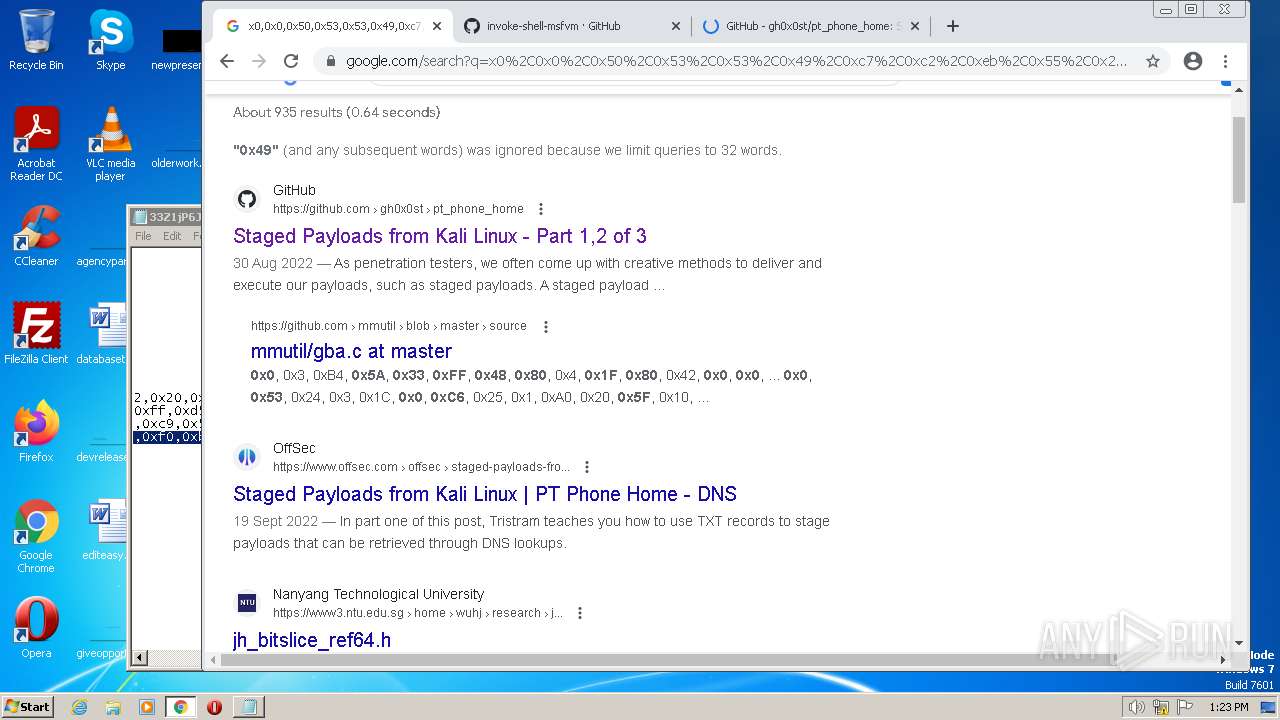Open a new Chrome tab
Screen dimensions: 1280x720
[x=952, y=26]
